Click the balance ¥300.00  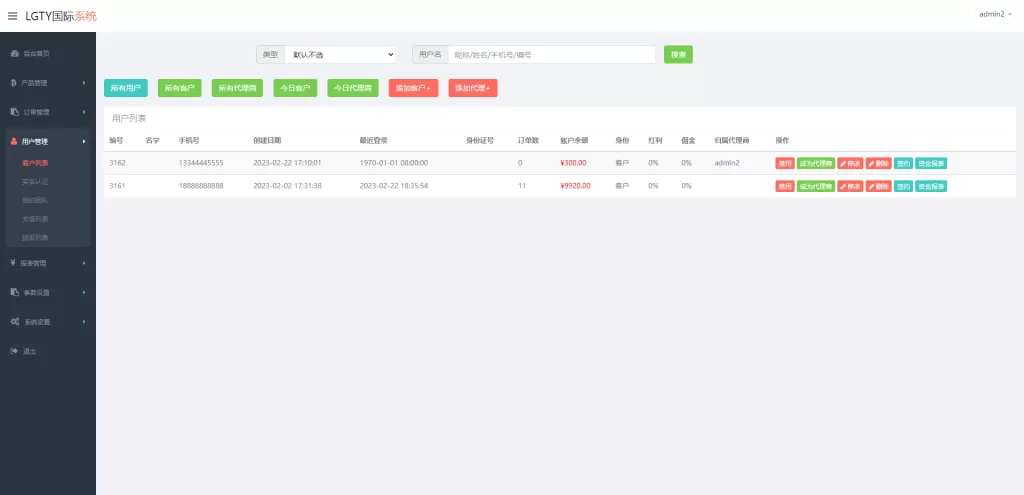pyautogui.click(x=573, y=163)
